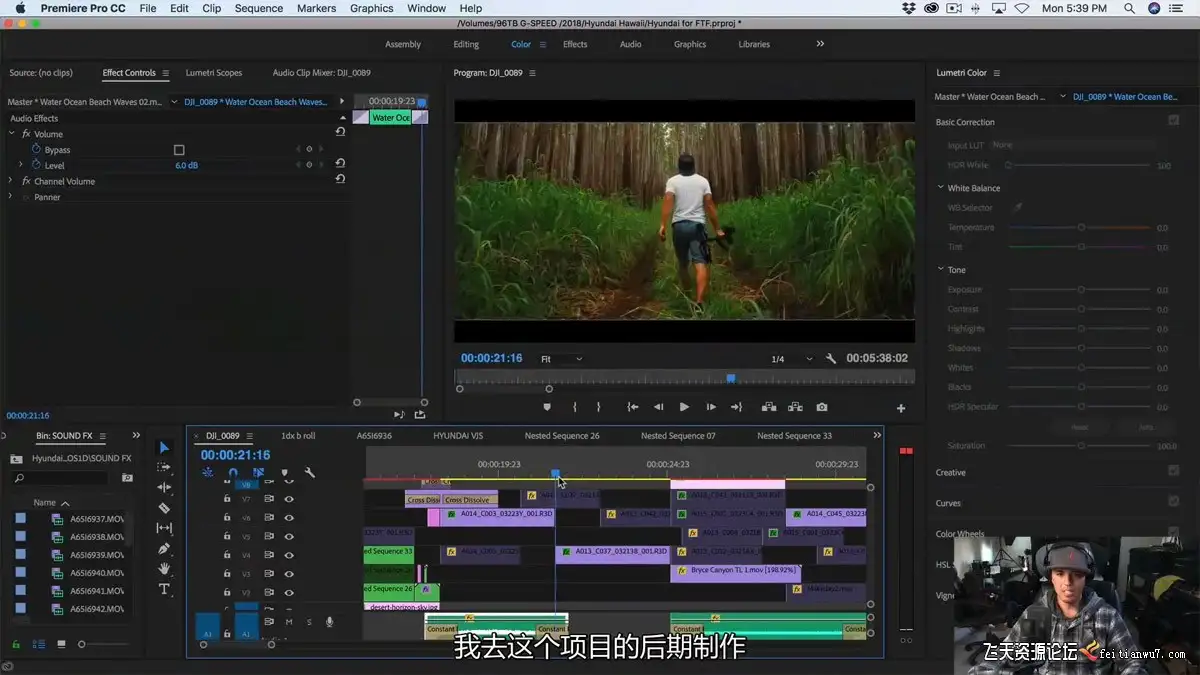Select the Pen tool in the toolbar

pos(165,549)
